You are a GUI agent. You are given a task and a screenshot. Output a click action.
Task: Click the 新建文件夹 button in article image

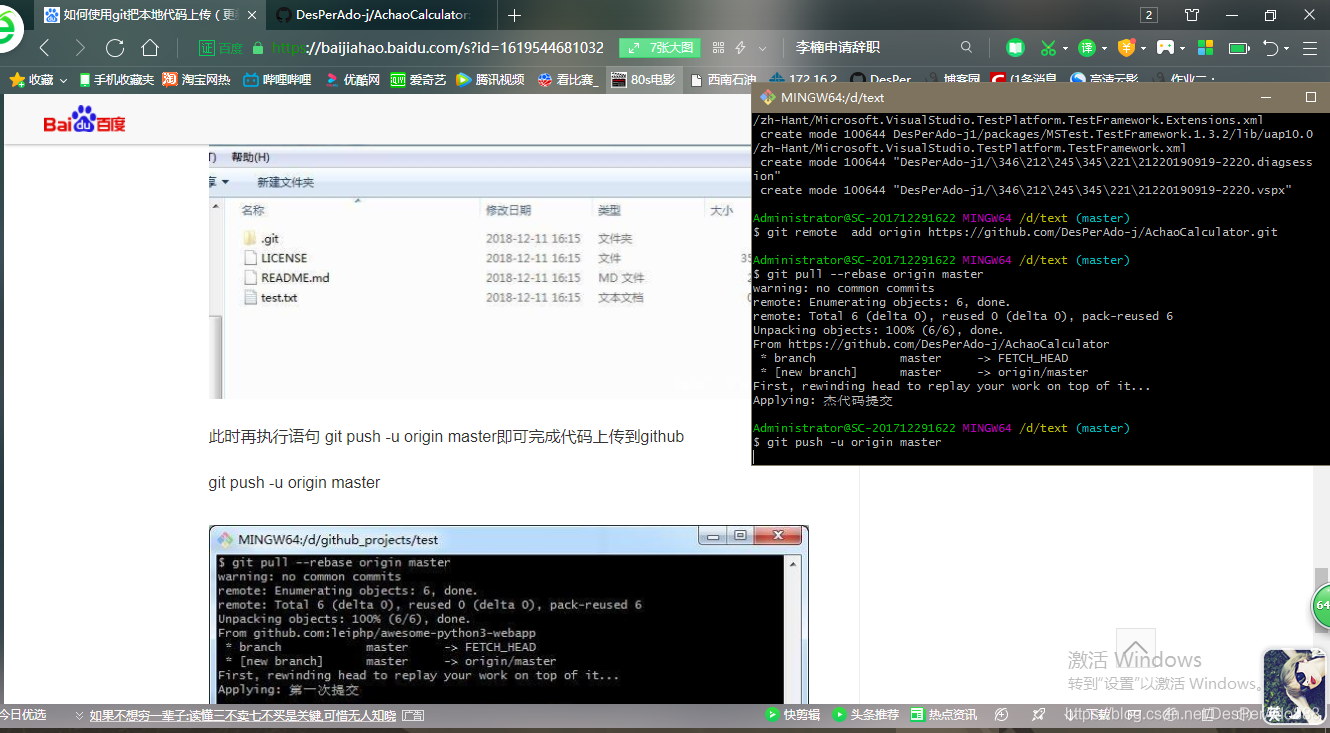tap(285, 182)
